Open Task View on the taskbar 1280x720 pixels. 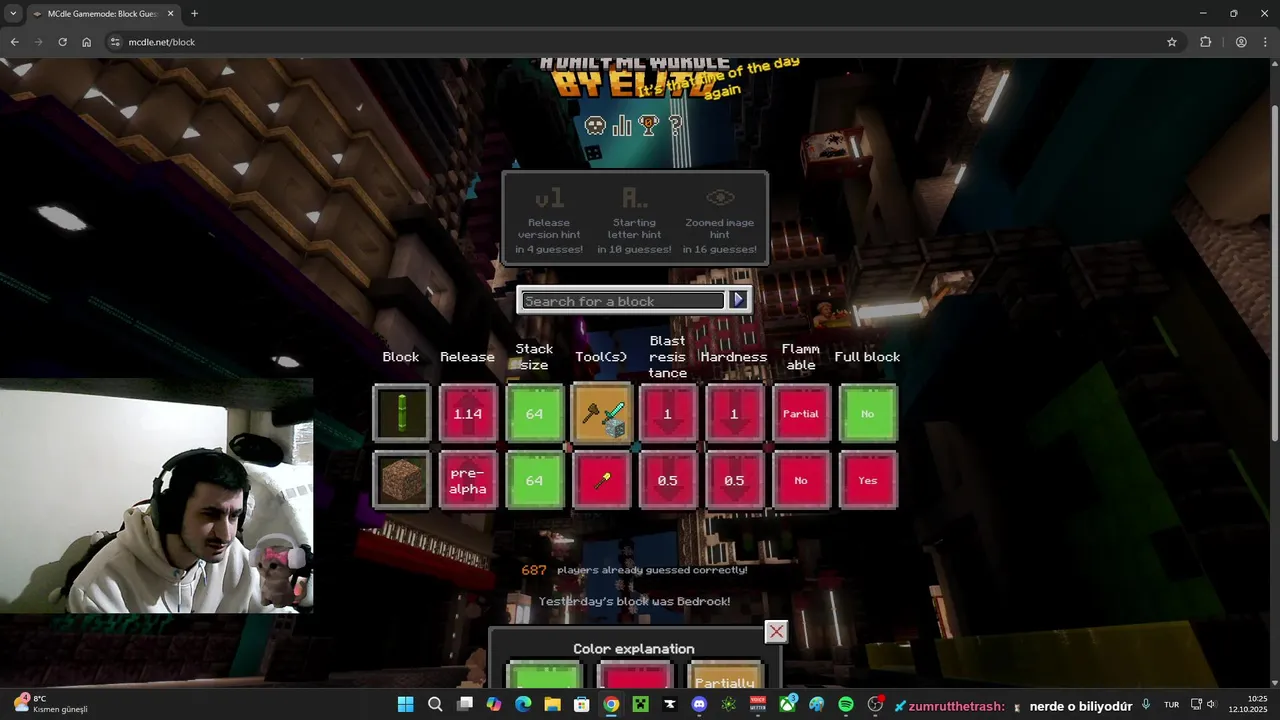pyautogui.click(x=464, y=704)
